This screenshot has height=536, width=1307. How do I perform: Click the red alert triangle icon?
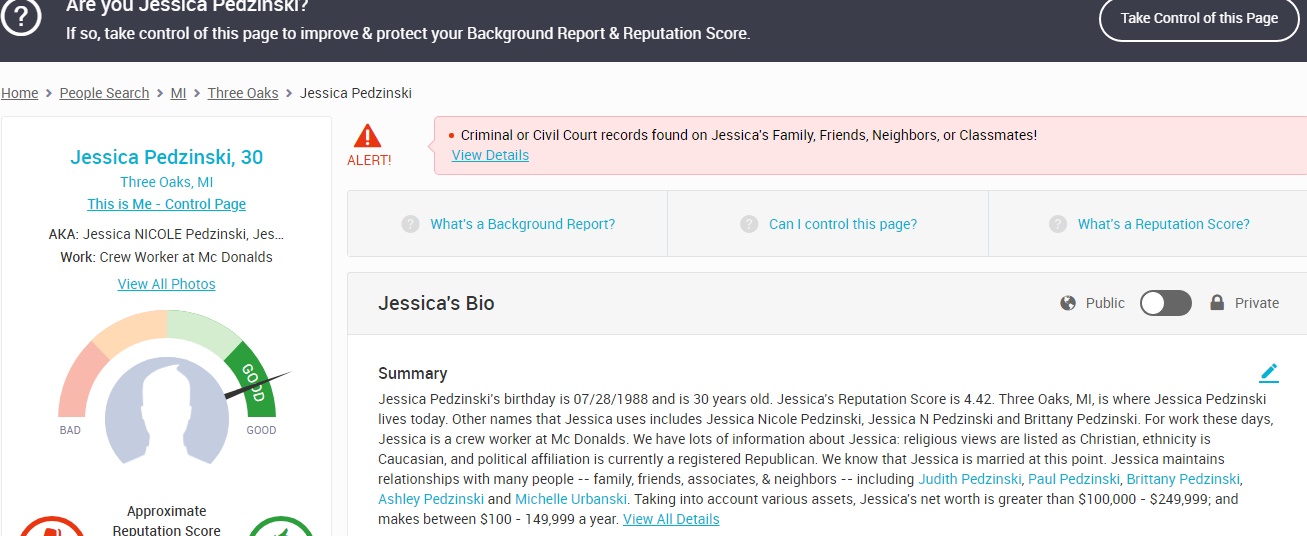pos(368,136)
